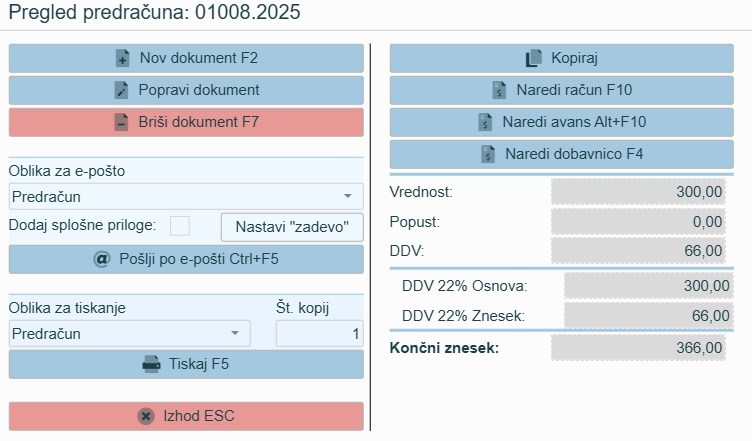Image resolution: width=752 pixels, height=441 pixels.
Task: Click the X icon on Izhod
Action: pyautogui.click(x=146, y=415)
